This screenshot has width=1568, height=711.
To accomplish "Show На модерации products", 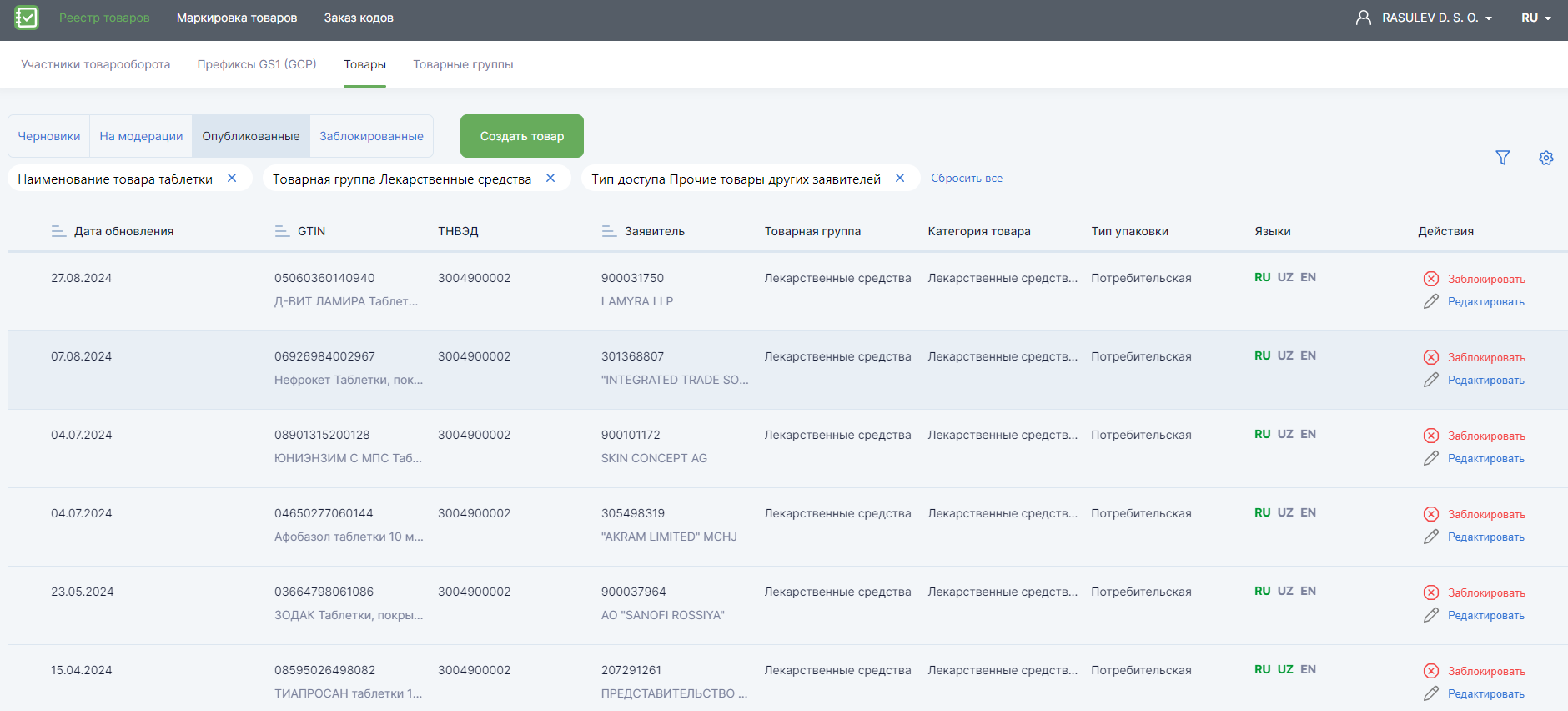I will pyautogui.click(x=141, y=136).
